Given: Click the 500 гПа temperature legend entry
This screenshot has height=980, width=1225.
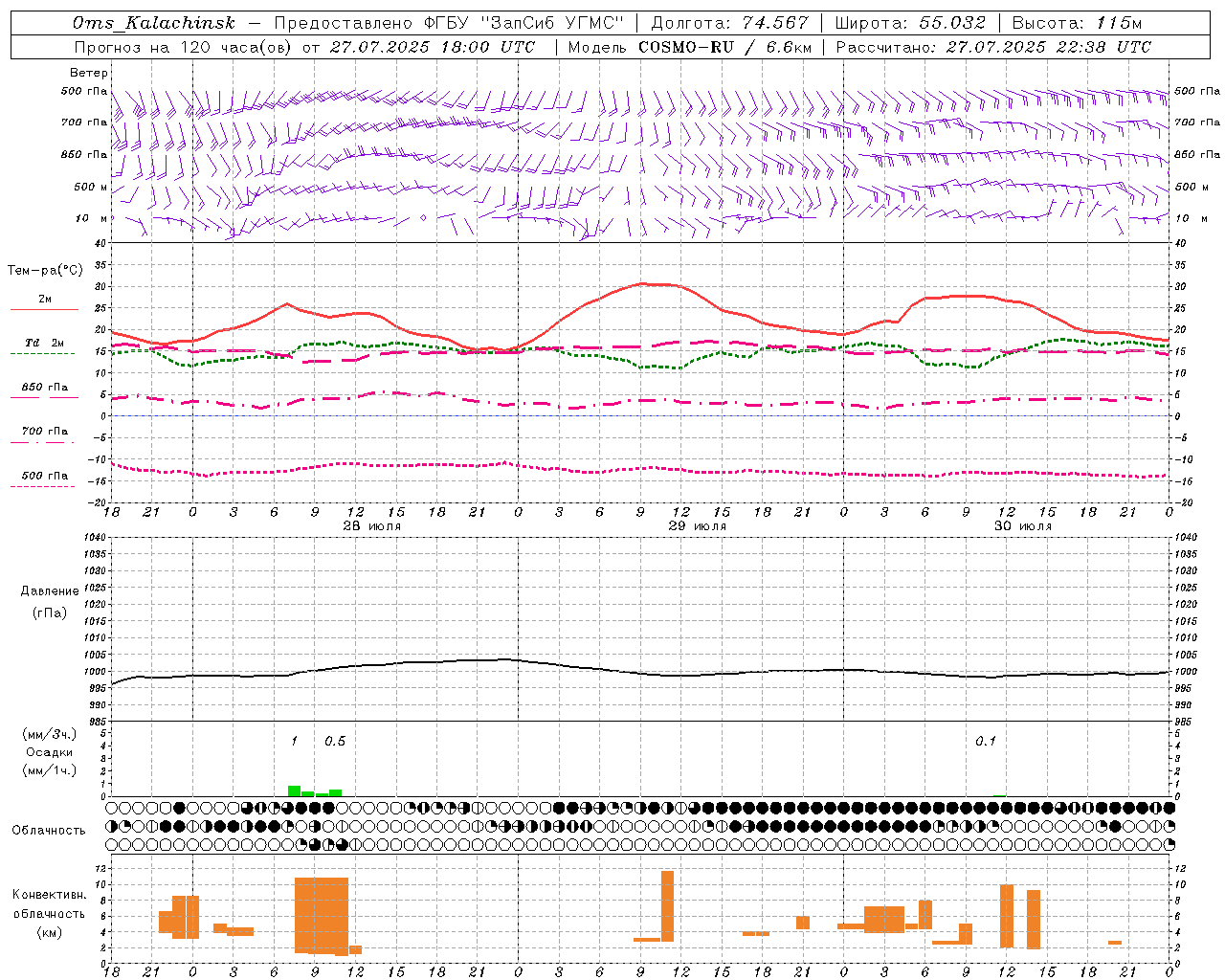Looking at the screenshot, I should (45, 476).
